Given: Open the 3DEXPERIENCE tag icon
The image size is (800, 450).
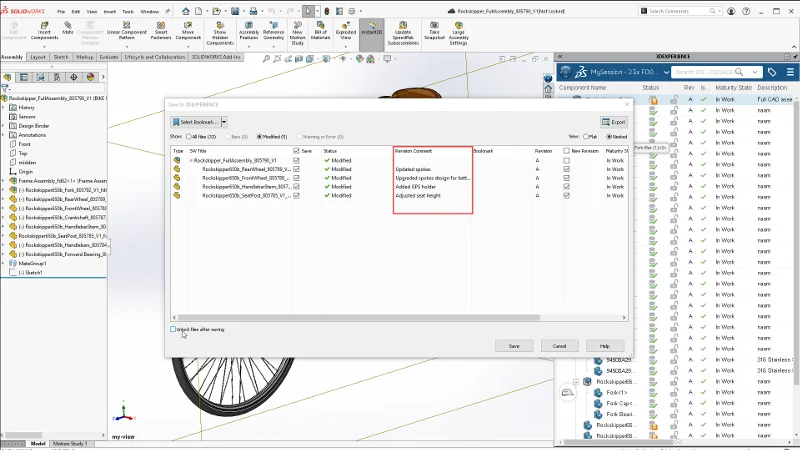Looking at the screenshot, I should pyautogui.click(x=772, y=72).
